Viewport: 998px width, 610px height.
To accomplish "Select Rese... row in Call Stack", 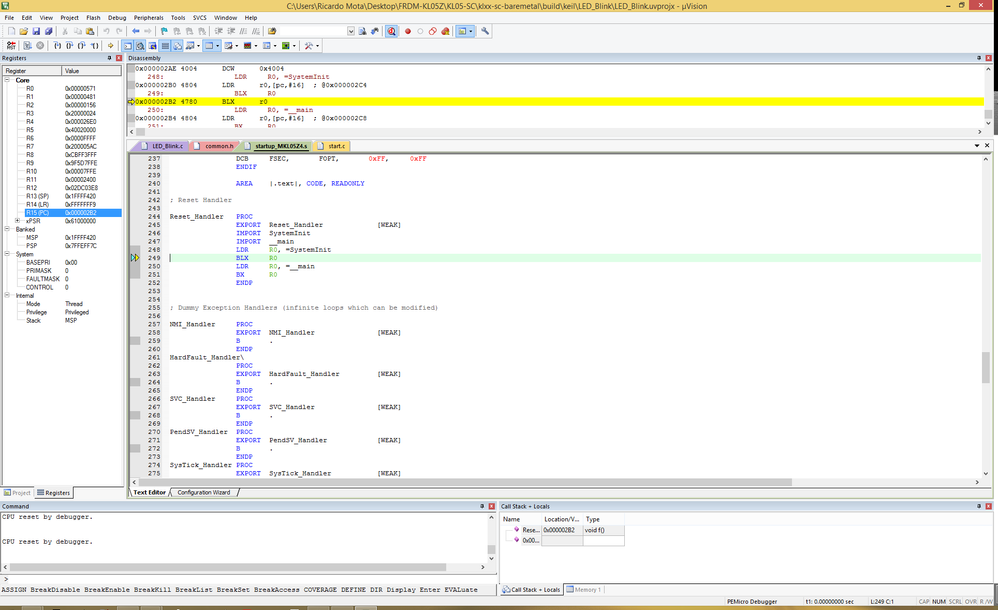I will pos(563,530).
